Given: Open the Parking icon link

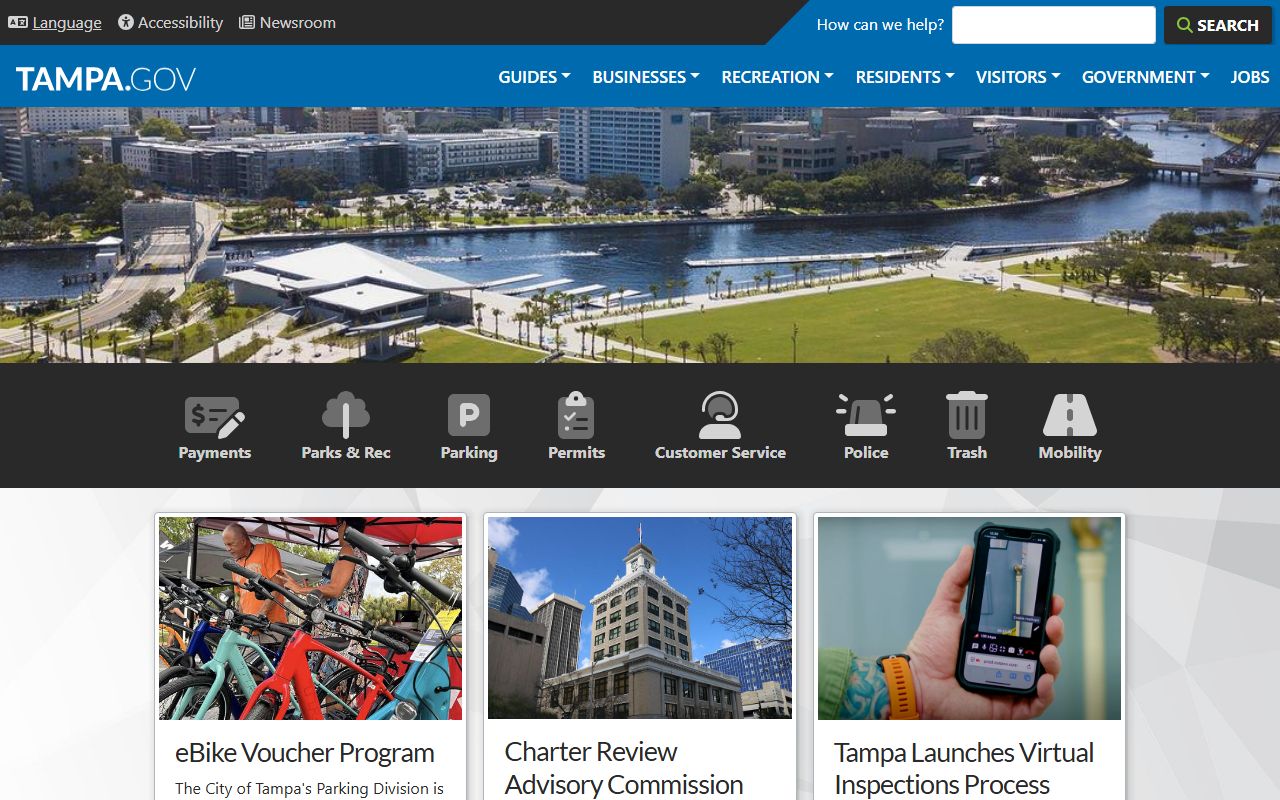Looking at the screenshot, I should [x=469, y=415].
